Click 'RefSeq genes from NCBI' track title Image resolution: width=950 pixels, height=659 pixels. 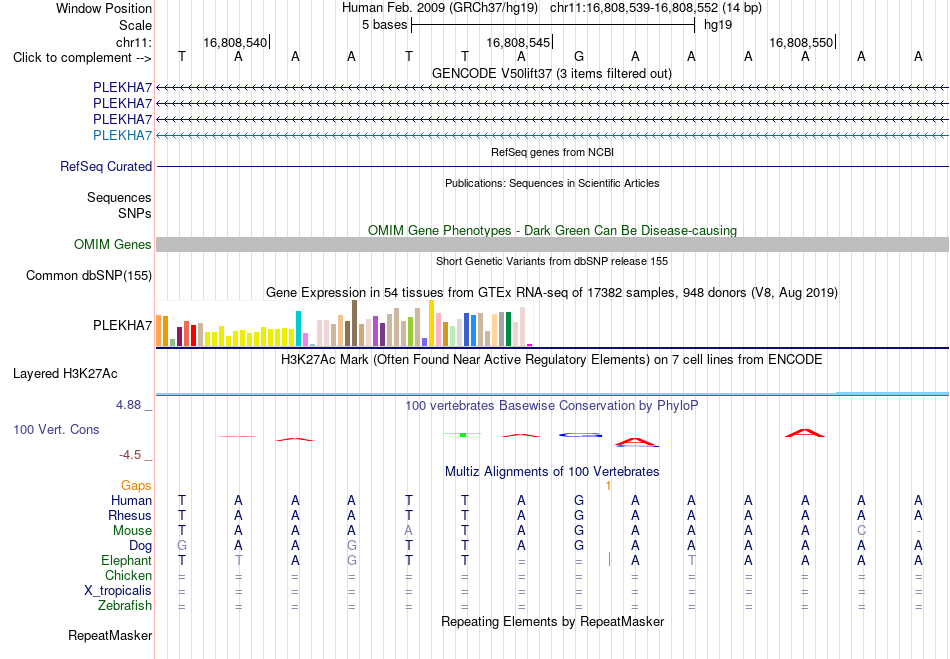(x=552, y=152)
